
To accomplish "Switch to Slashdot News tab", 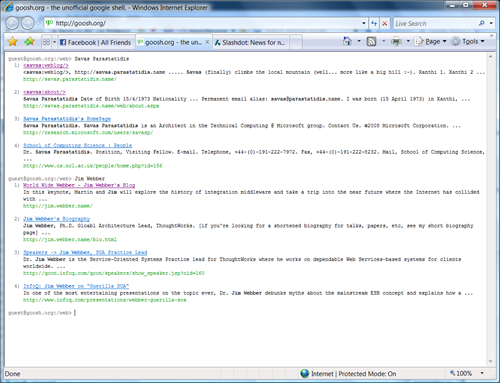I will [251, 42].
